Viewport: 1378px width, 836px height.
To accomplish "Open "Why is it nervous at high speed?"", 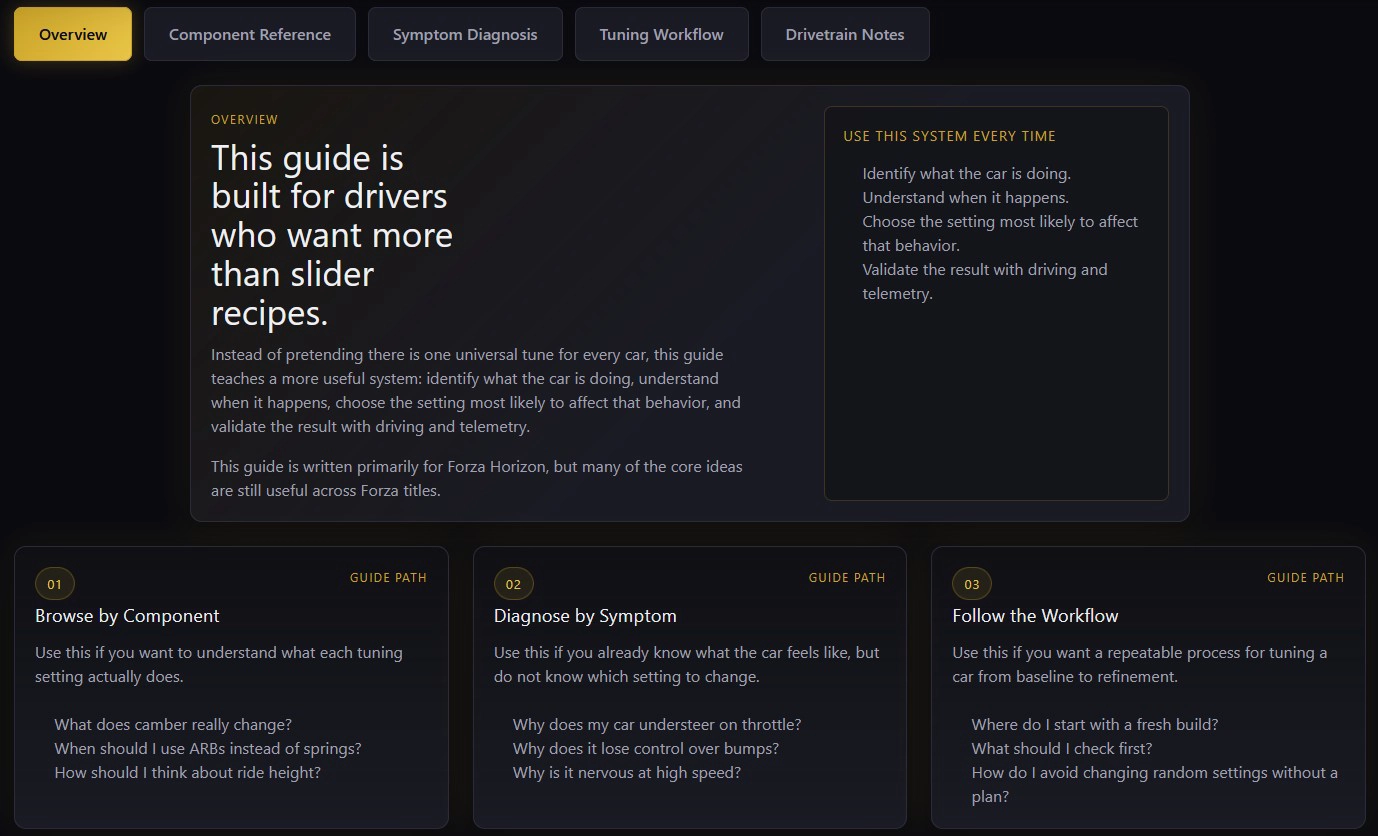I will 627,772.
